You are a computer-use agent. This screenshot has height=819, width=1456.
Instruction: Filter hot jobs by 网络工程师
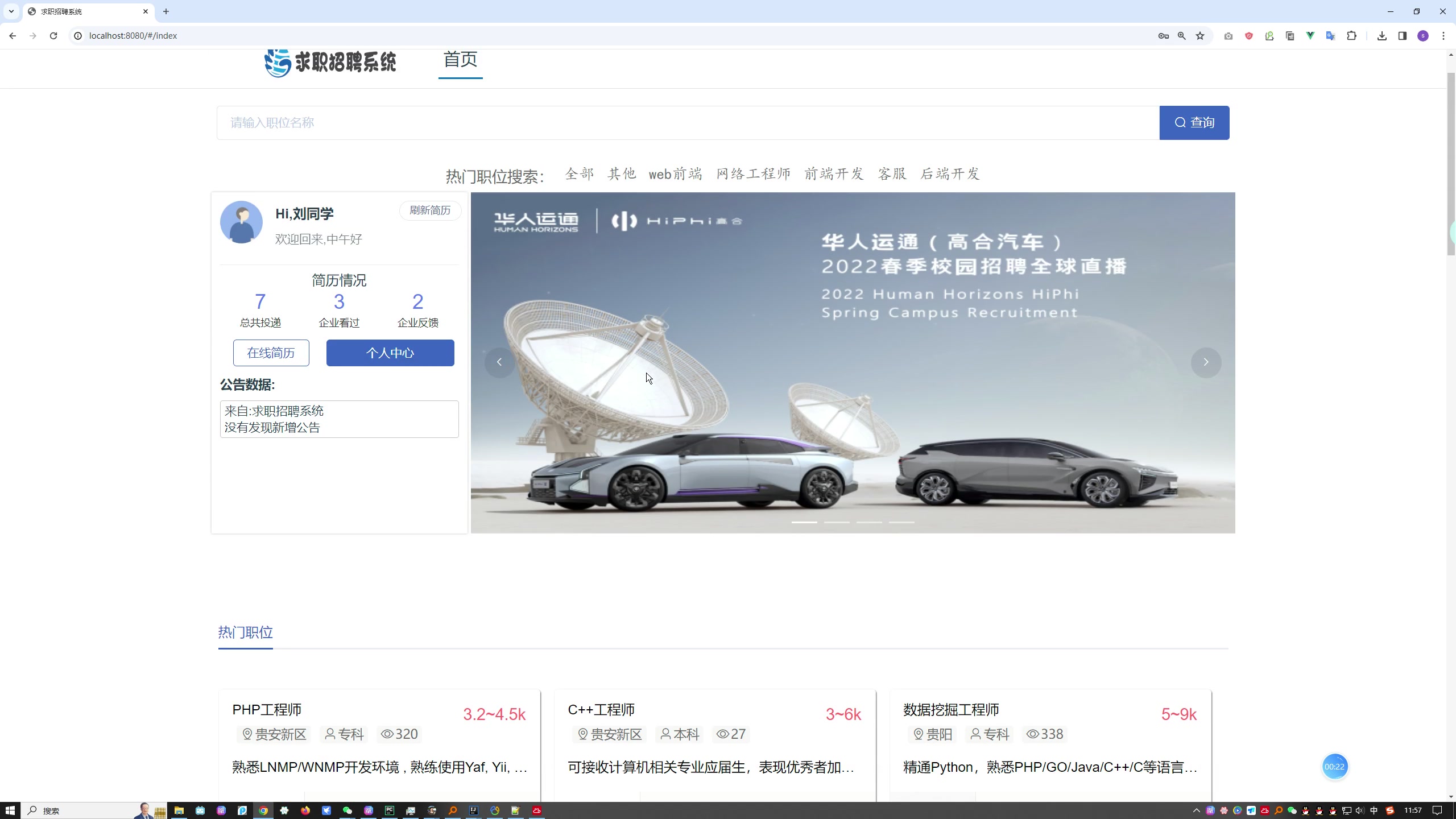[x=754, y=174]
